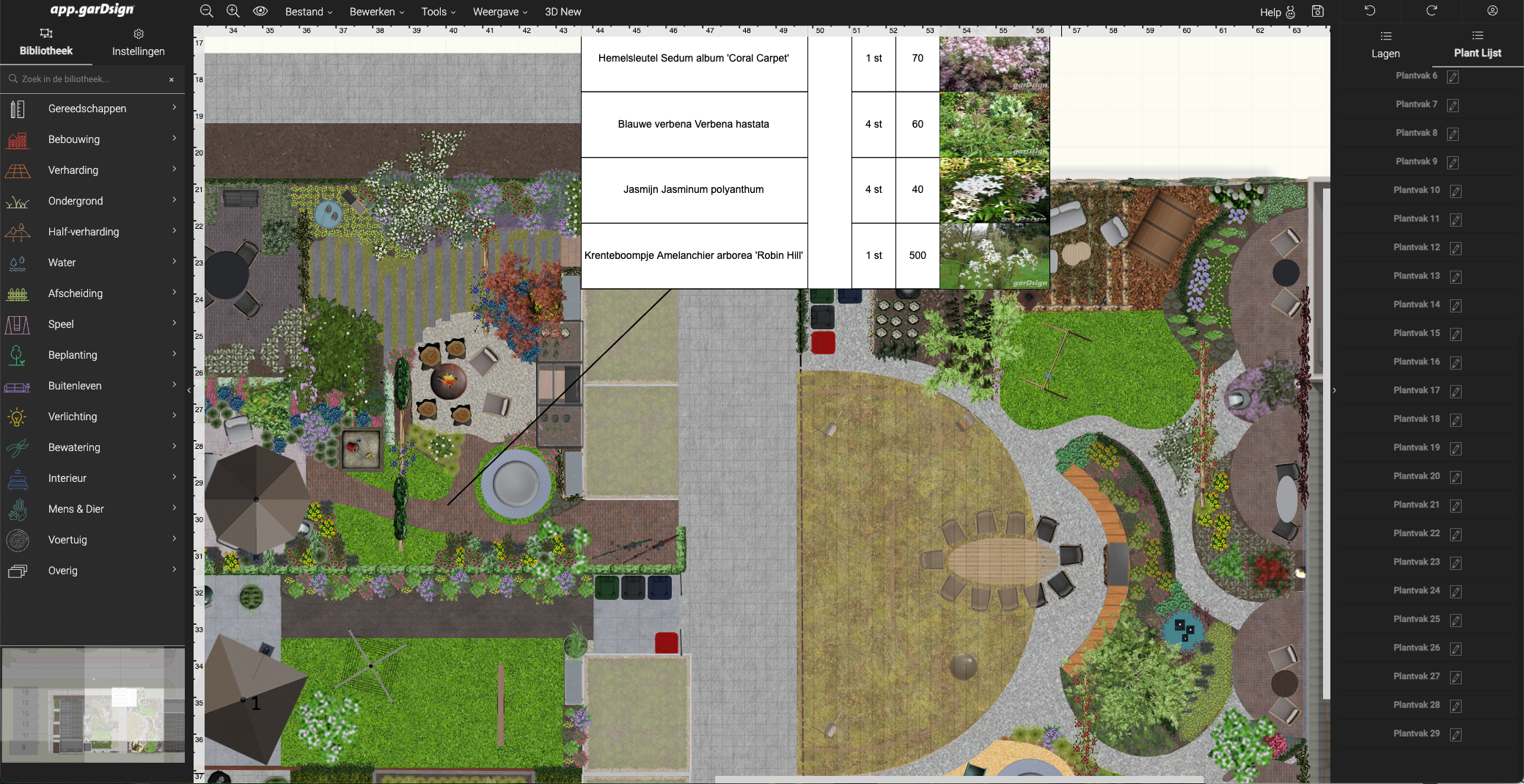
Task: Open the Weergave dropdown menu
Action: [x=499, y=12]
